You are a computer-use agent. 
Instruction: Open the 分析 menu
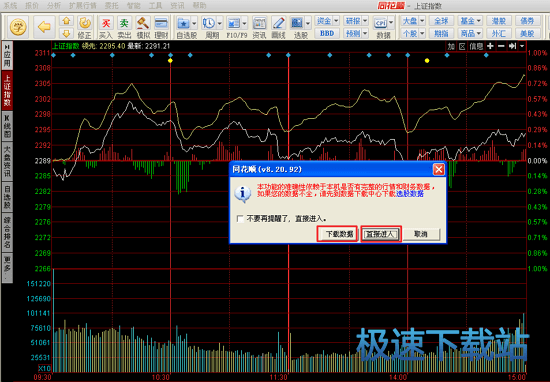click(x=53, y=5)
